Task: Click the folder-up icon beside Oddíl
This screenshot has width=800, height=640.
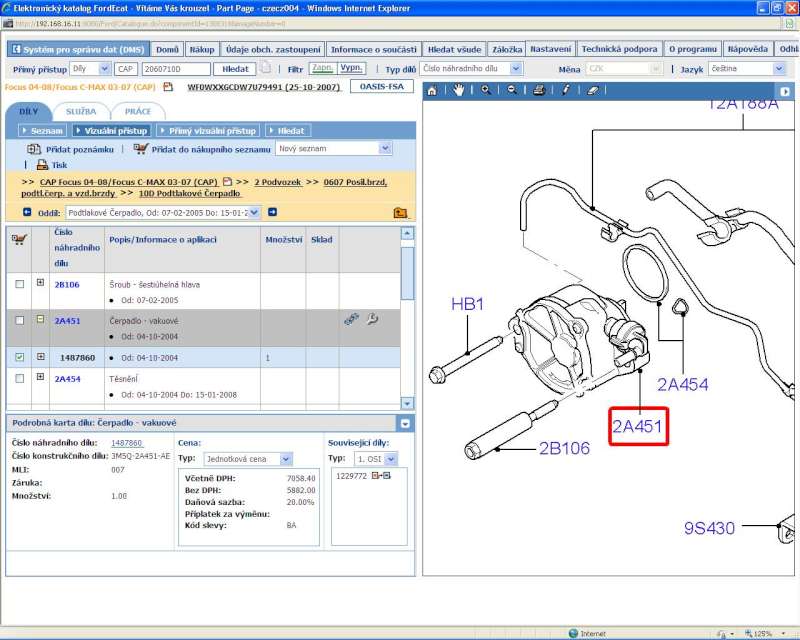Action: (400, 212)
